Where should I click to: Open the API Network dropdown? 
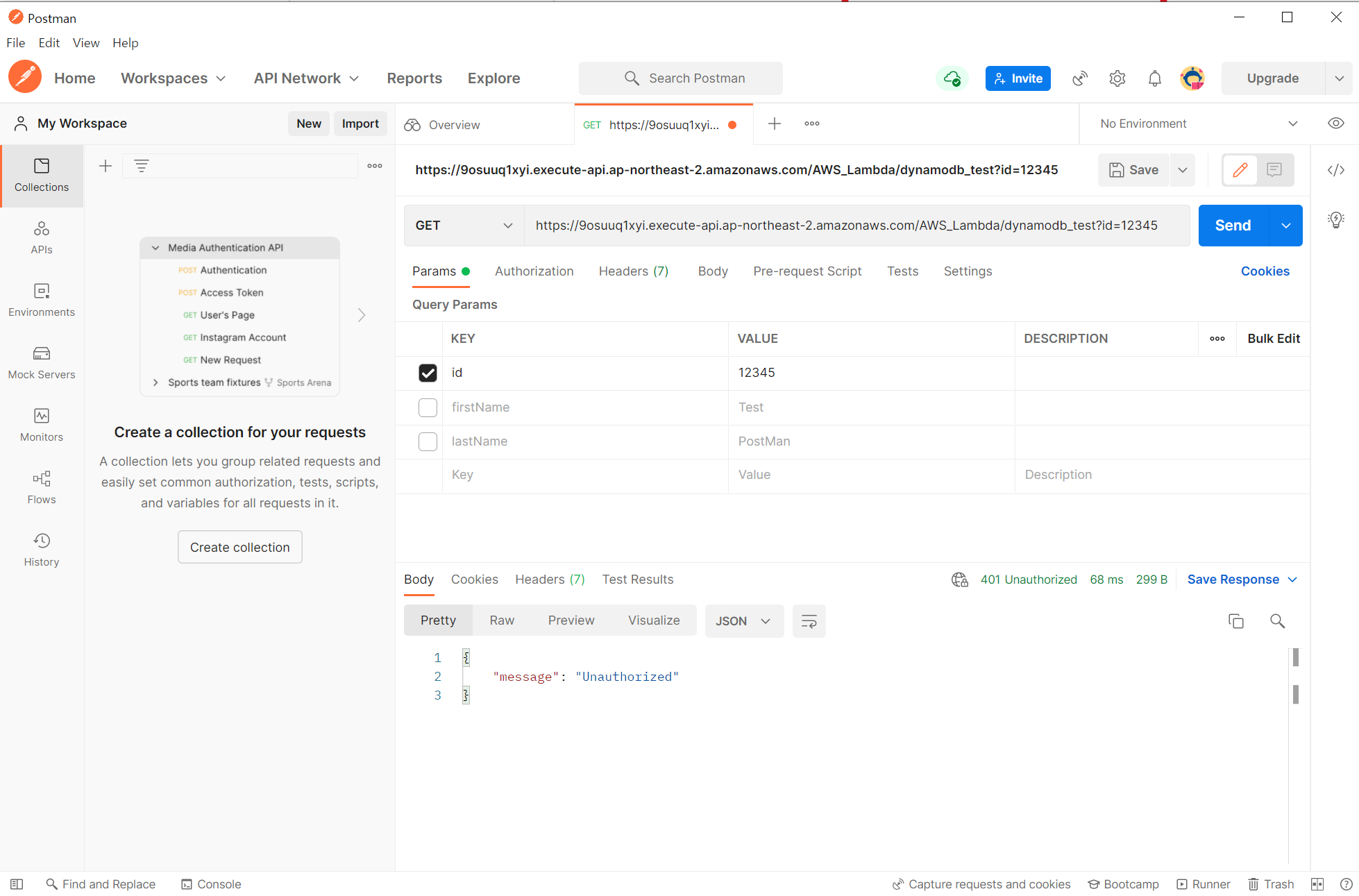click(306, 78)
